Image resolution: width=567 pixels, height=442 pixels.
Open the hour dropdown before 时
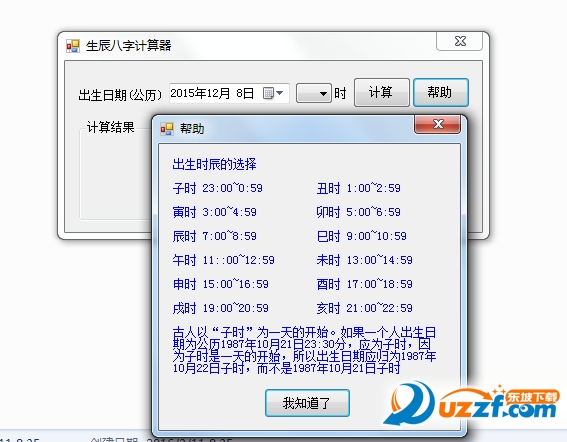[314, 94]
